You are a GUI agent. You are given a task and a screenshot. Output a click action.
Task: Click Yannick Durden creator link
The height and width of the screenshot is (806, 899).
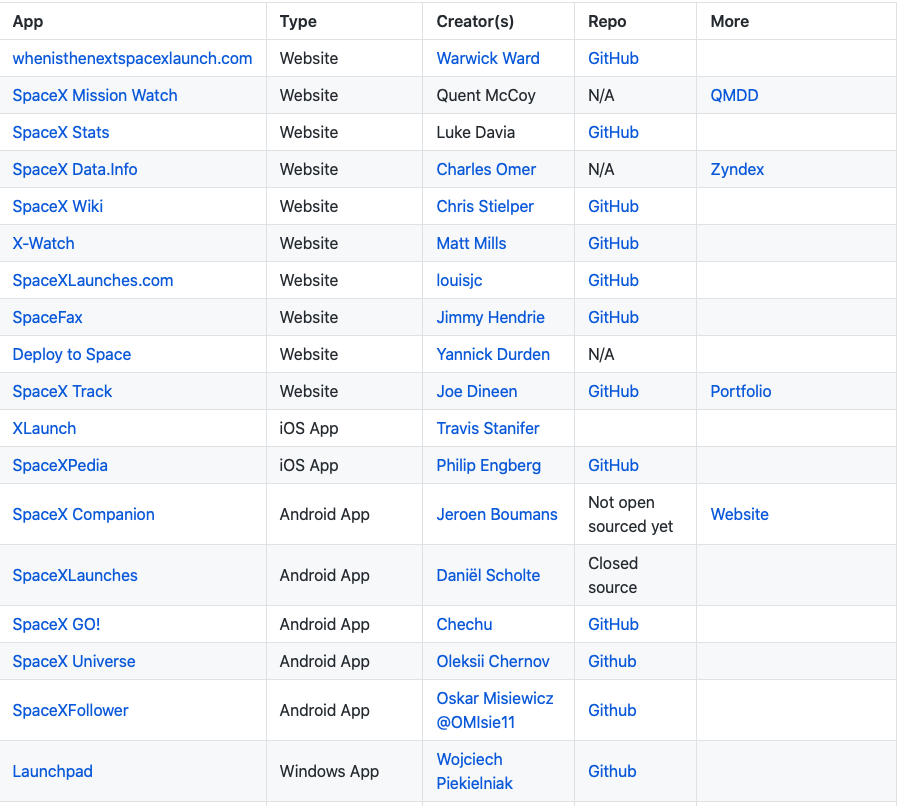493,354
